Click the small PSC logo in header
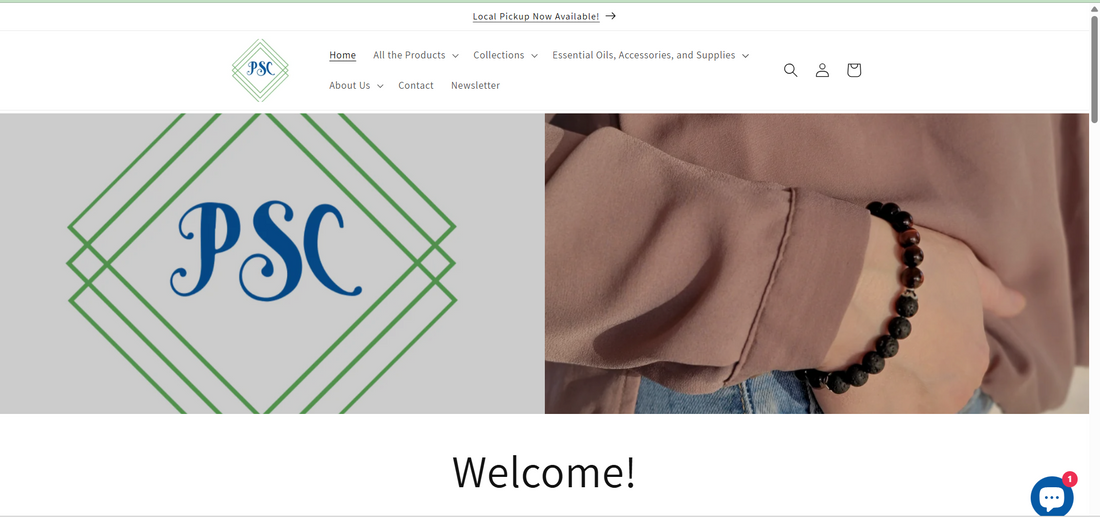This screenshot has width=1100, height=517. 260,70
